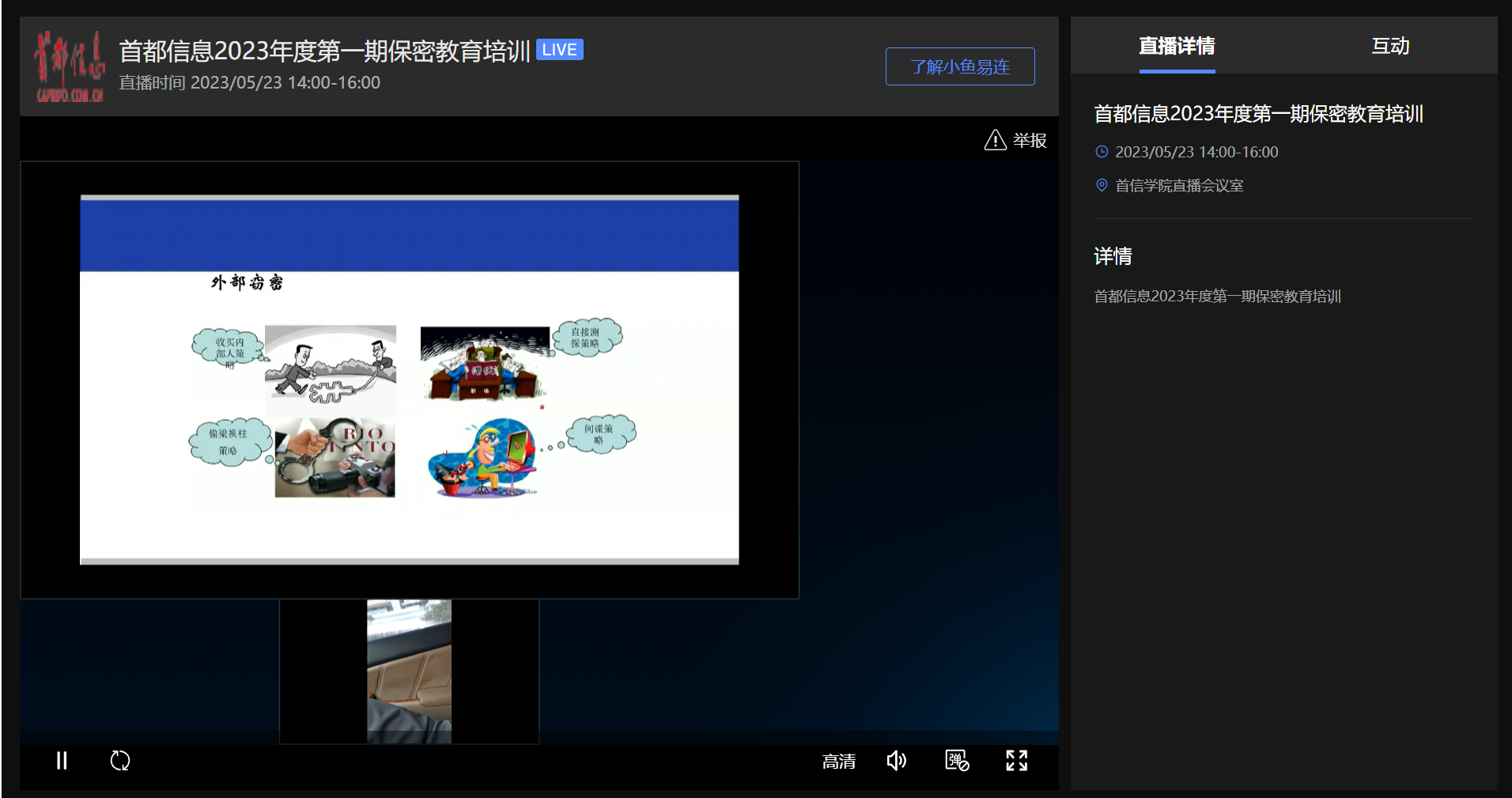
Task: Switch to the 互动 tab
Action: coord(1389,46)
